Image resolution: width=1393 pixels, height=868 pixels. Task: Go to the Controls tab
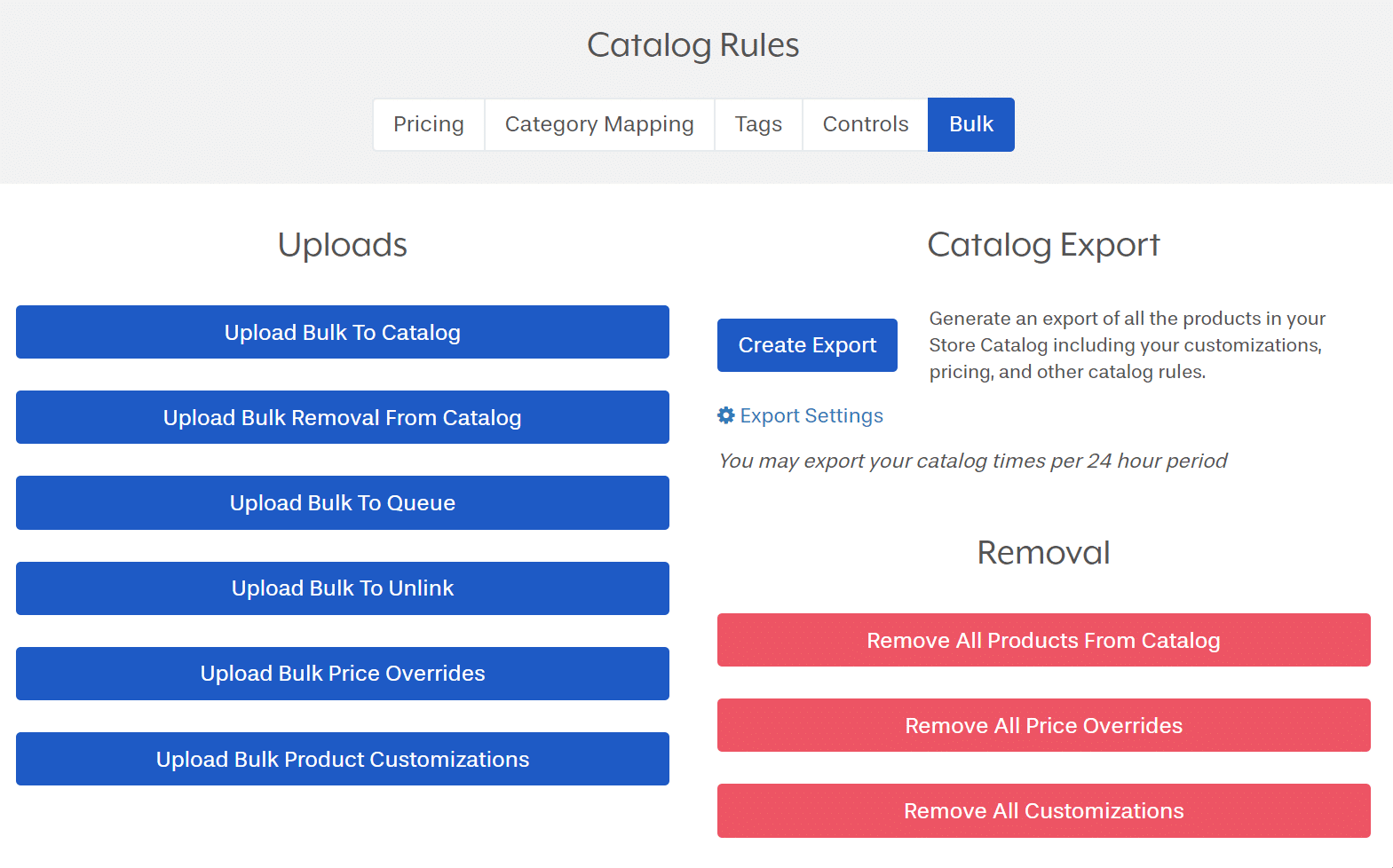click(866, 124)
